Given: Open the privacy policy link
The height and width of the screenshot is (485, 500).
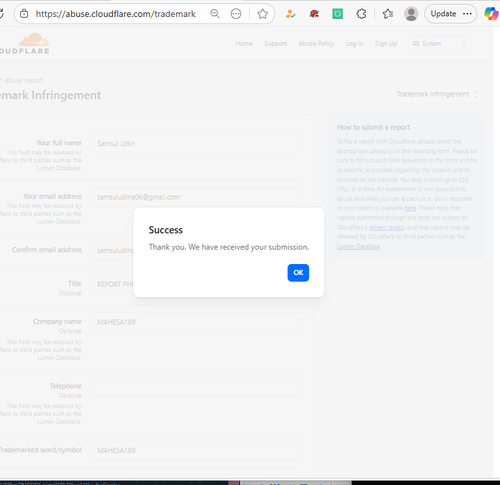Looking at the screenshot, I should tap(387, 227).
